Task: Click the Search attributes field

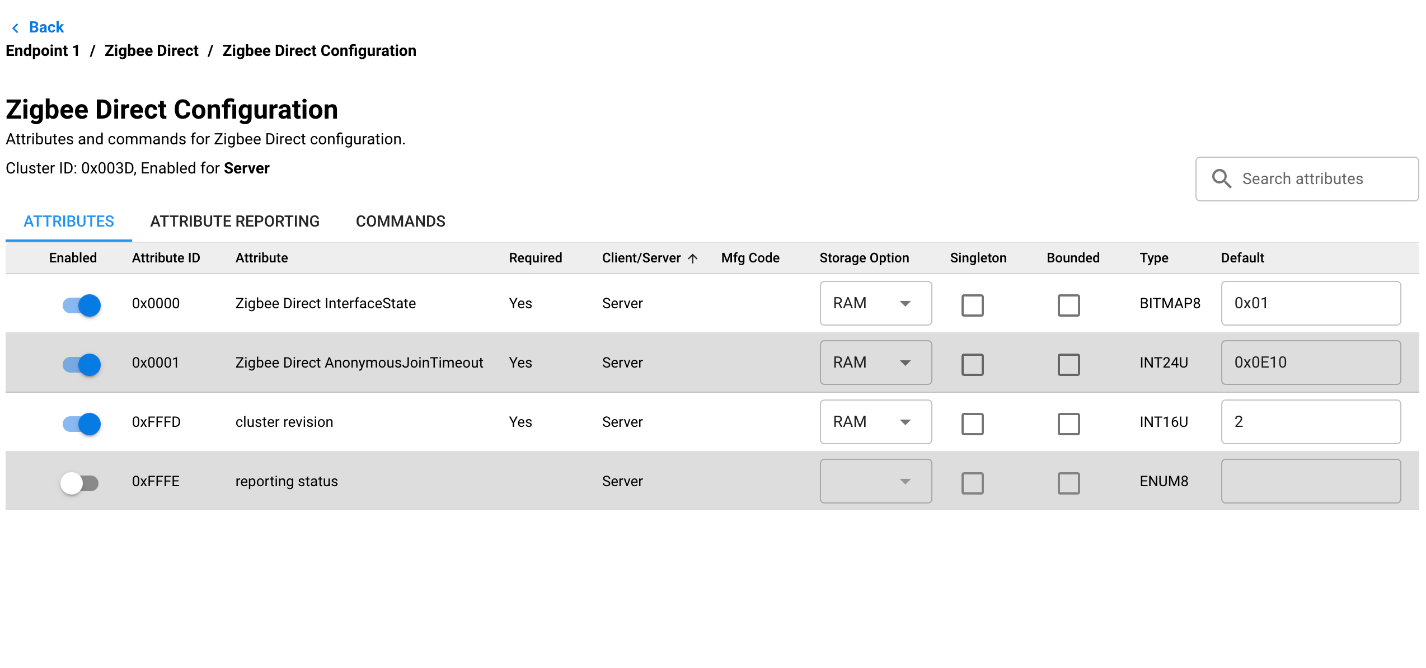Action: click(x=1320, y=179)
